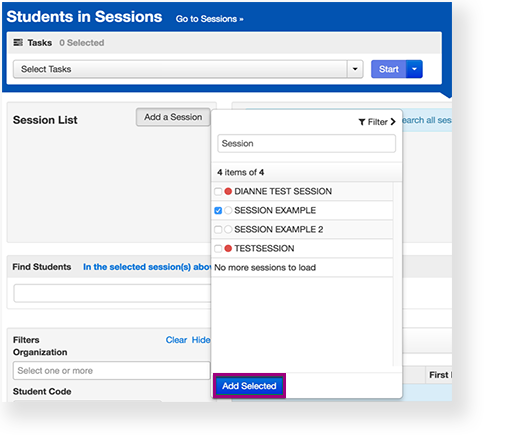Viewport: 505px width, 443px height.
Task: Open the Organization select box
Action: tap(112, 370)
